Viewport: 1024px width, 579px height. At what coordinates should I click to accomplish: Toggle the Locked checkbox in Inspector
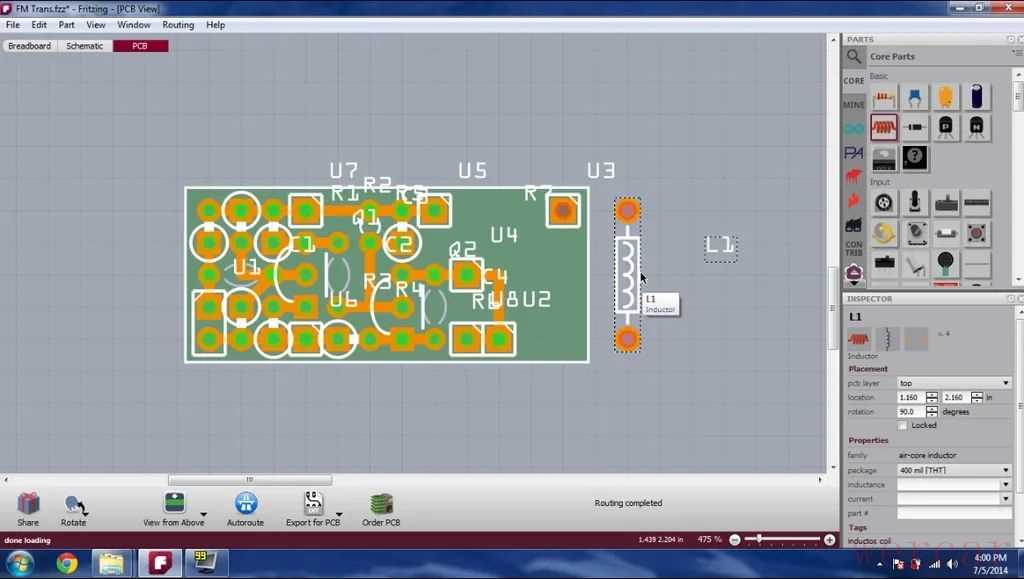tap(902, 425)
